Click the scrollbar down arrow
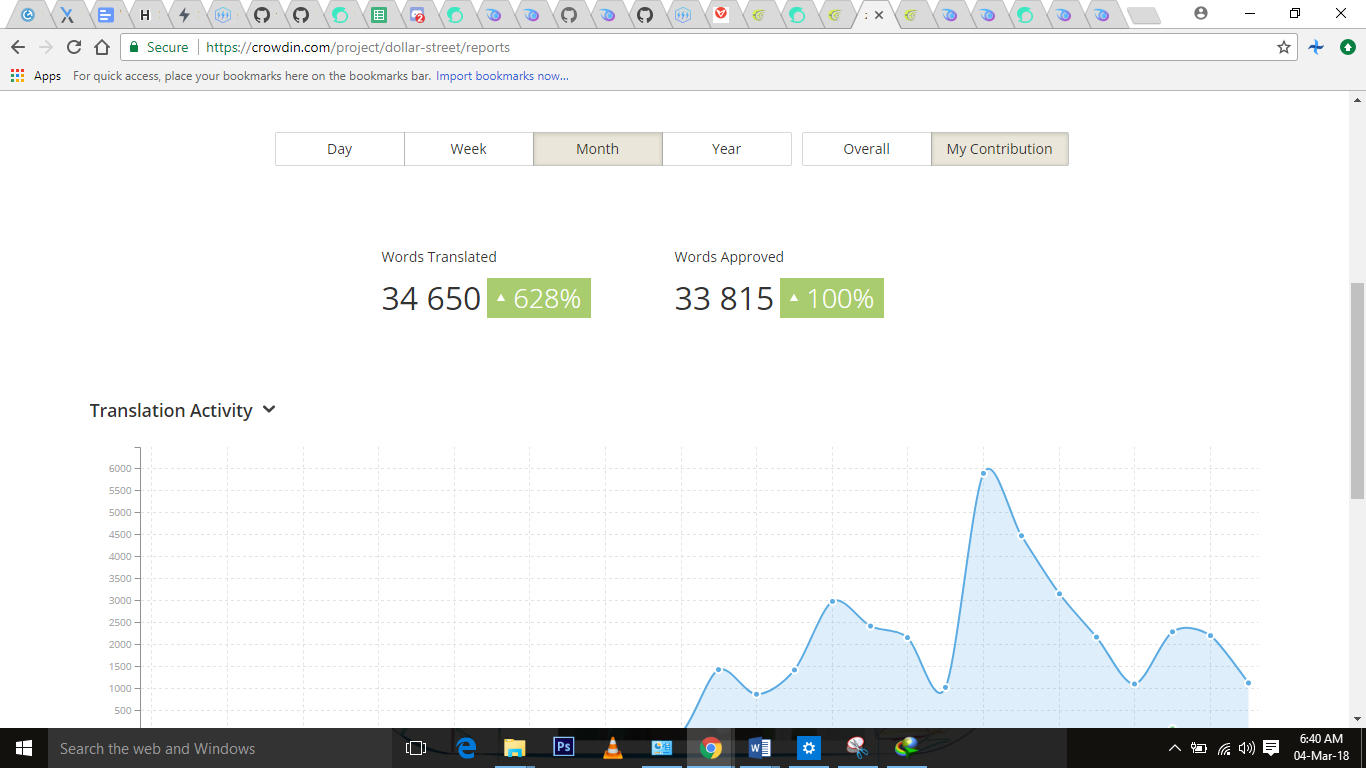 [1357, 718]
